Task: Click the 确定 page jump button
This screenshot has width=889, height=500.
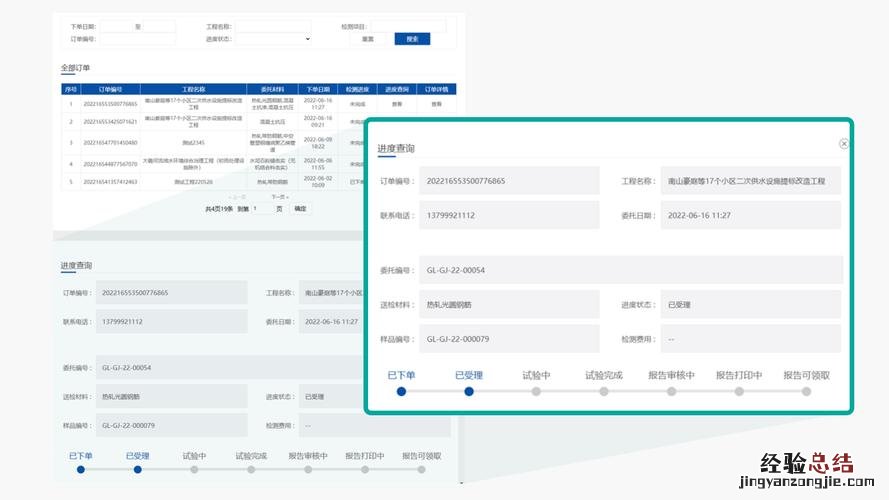Action: tap(300, 209)
